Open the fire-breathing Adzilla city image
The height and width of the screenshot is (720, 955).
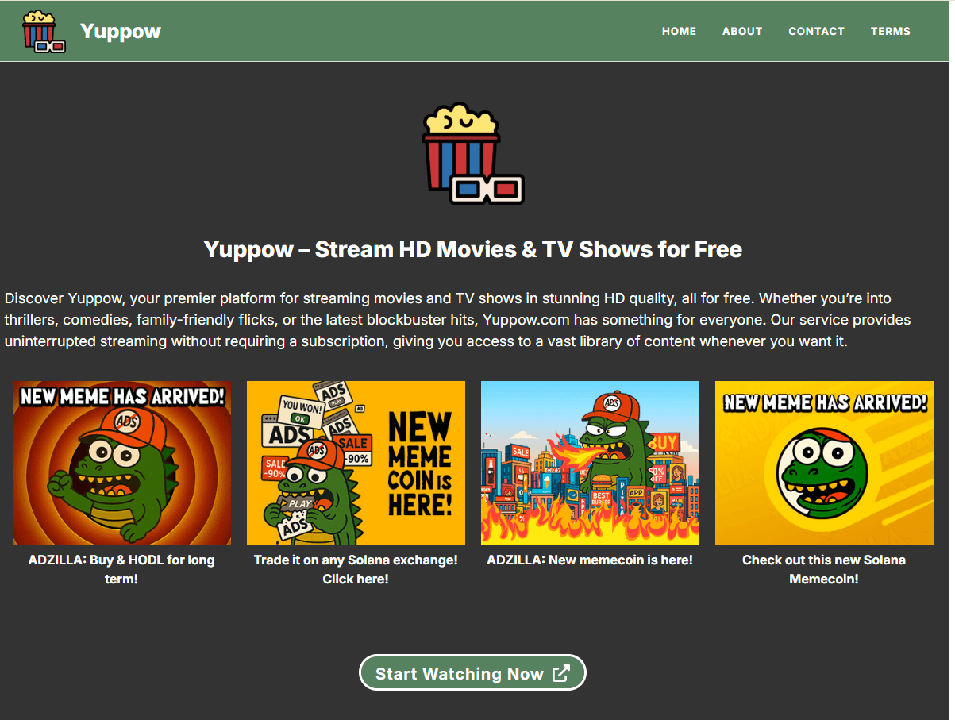click(x=590, y=463)
